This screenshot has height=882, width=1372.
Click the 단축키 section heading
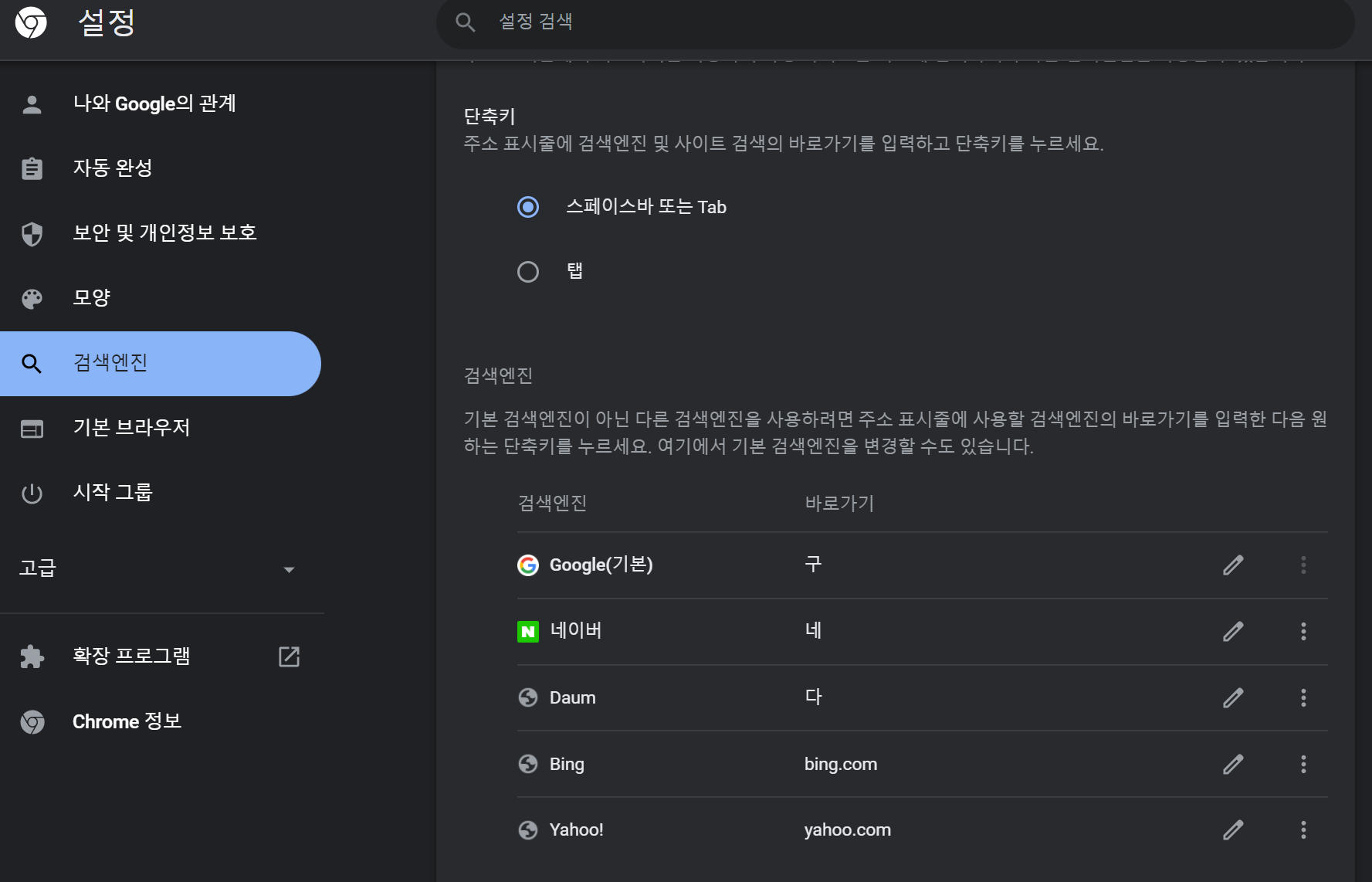490,117
